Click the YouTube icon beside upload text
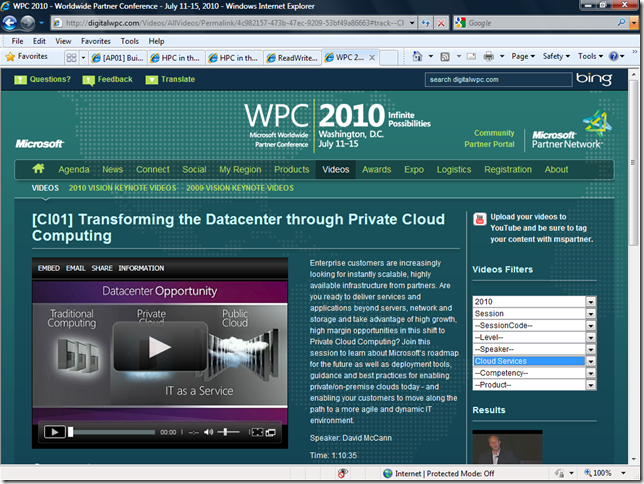644x484 pixels. (x=480, y=219)
